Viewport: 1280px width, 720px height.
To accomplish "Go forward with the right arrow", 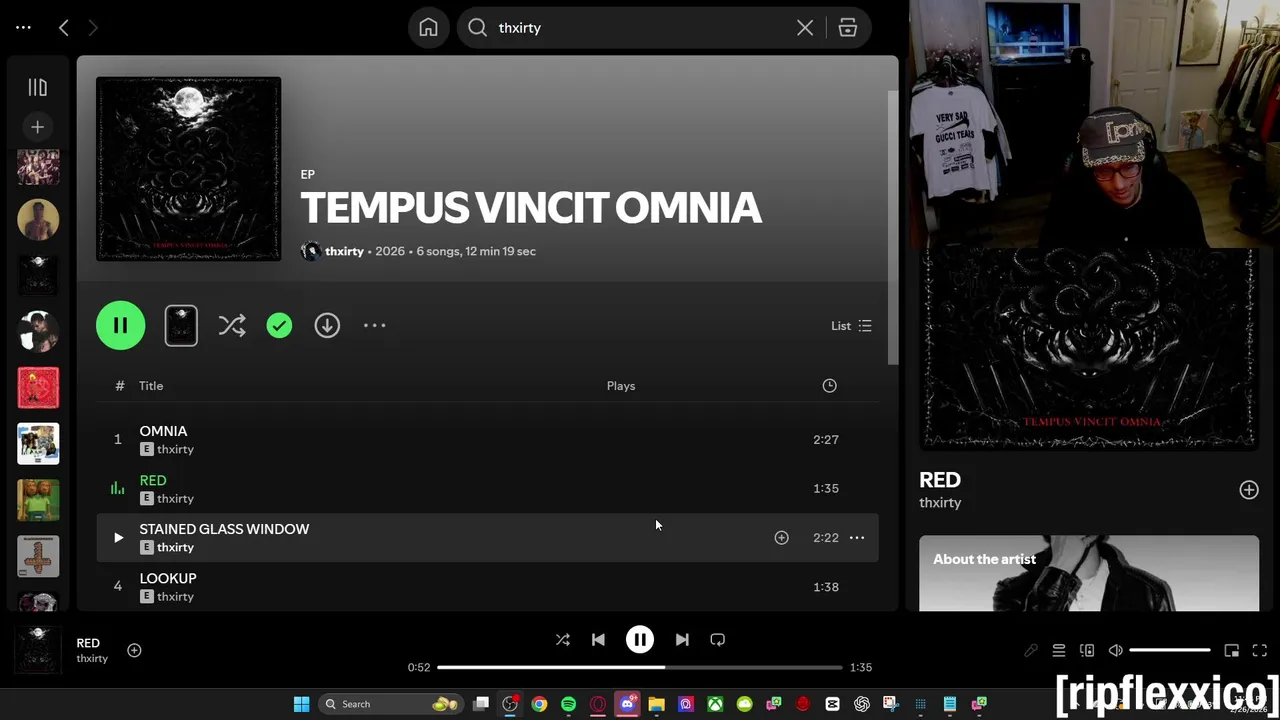I will click(93, 28).
